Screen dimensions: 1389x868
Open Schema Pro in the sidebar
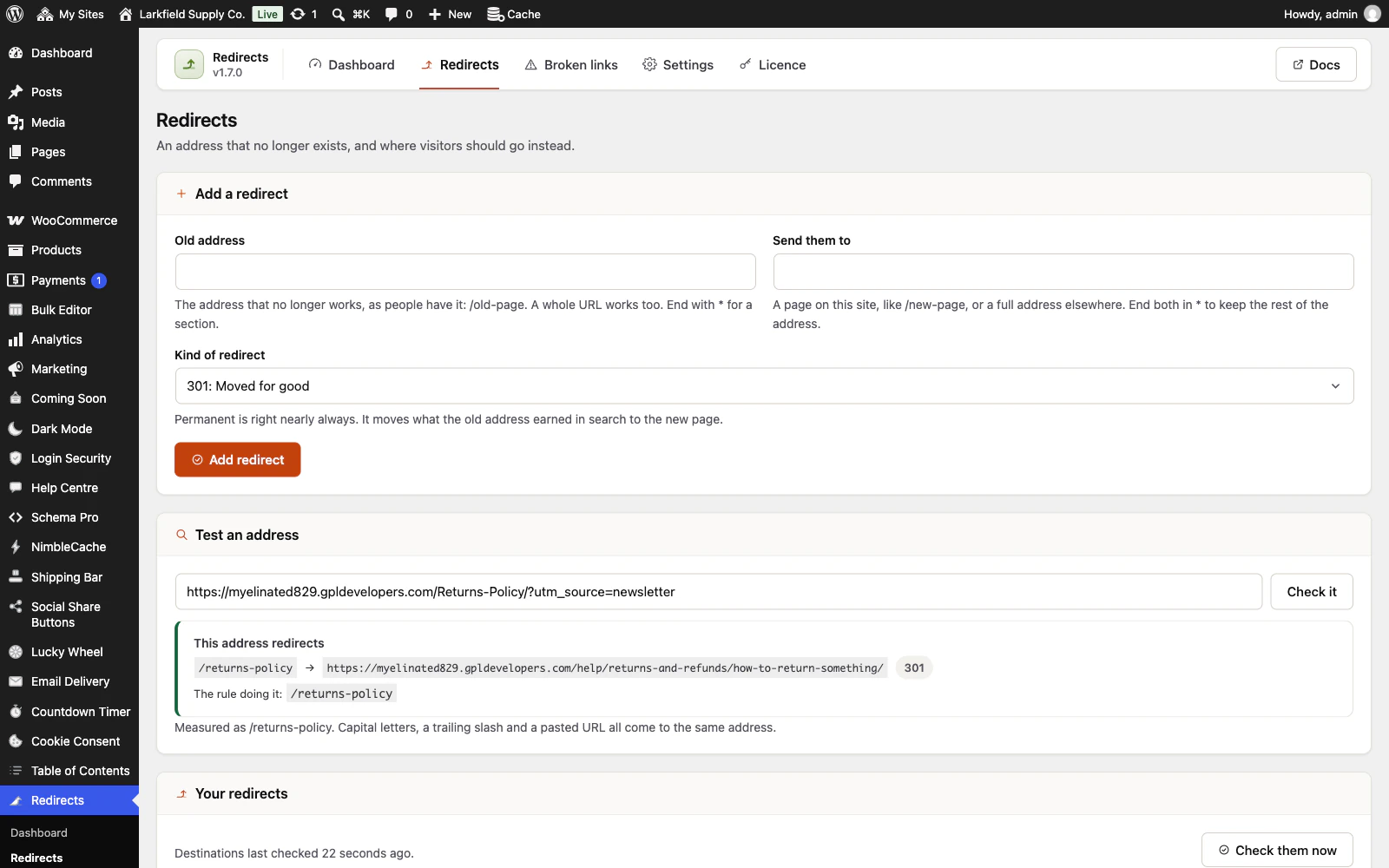point(69,517)
